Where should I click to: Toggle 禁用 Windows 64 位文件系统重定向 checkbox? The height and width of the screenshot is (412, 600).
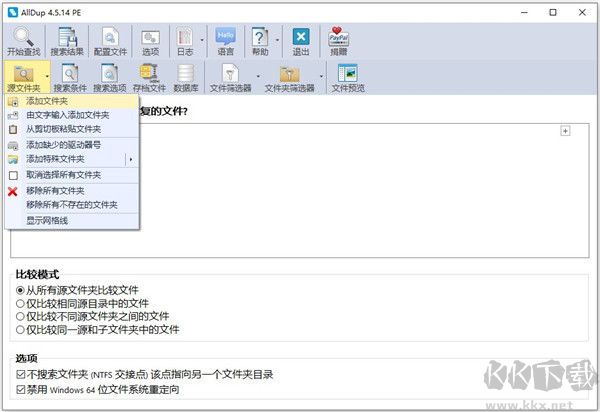click(x=21, y=389)
